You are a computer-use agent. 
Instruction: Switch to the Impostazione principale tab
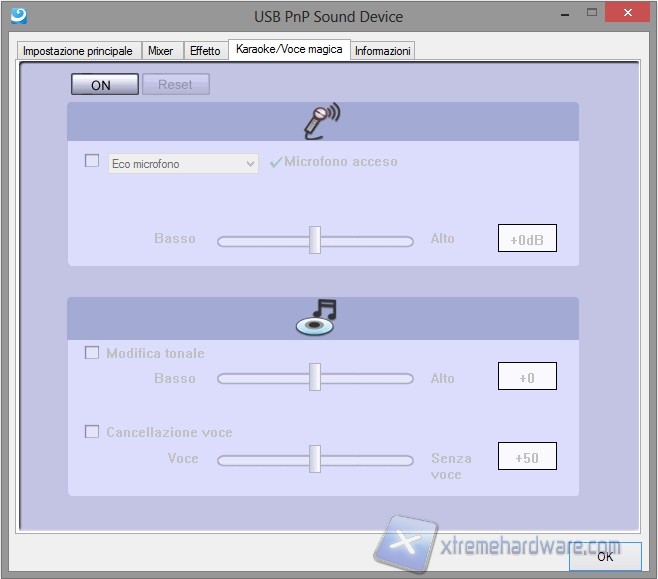77,51
